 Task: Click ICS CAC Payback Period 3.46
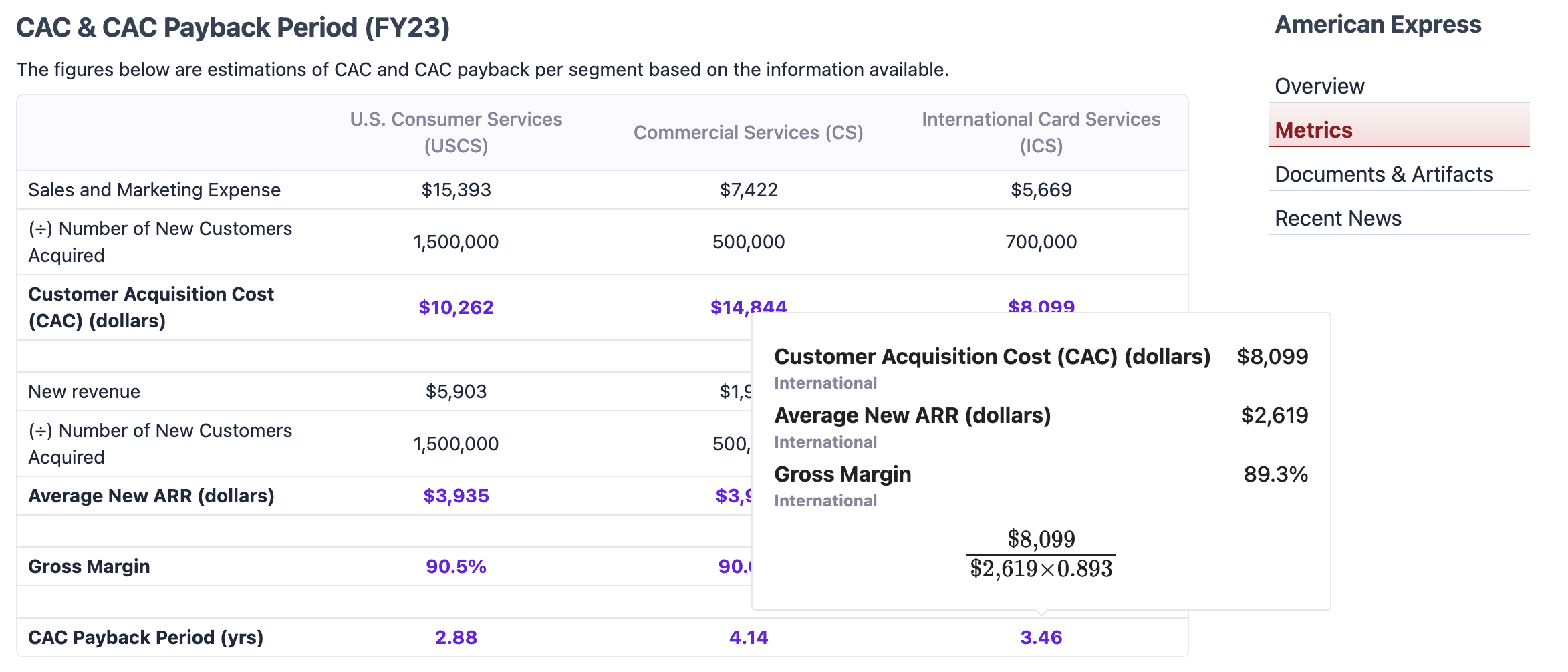point(1041,637)
